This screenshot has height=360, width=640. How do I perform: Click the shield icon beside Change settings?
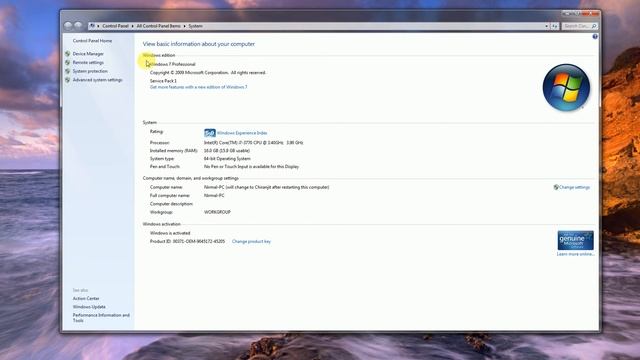556,187
